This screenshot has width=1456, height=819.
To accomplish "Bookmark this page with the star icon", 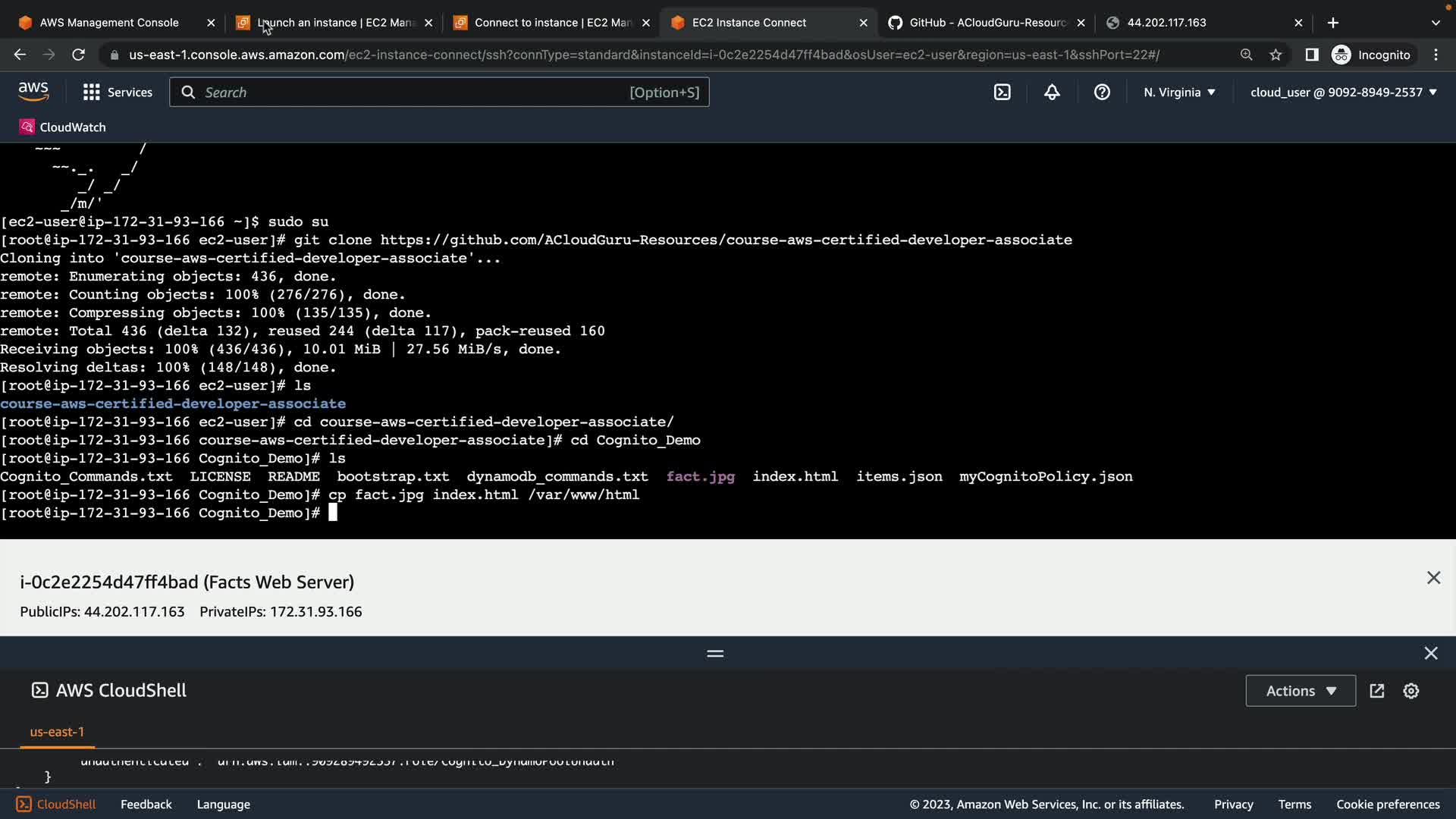I will point(1276,55).
